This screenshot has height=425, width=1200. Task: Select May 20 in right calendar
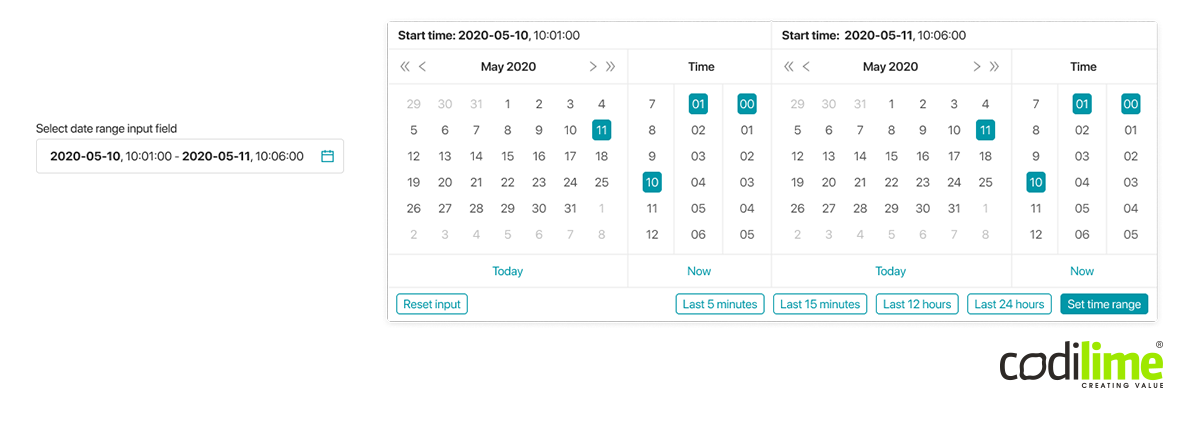829,182
